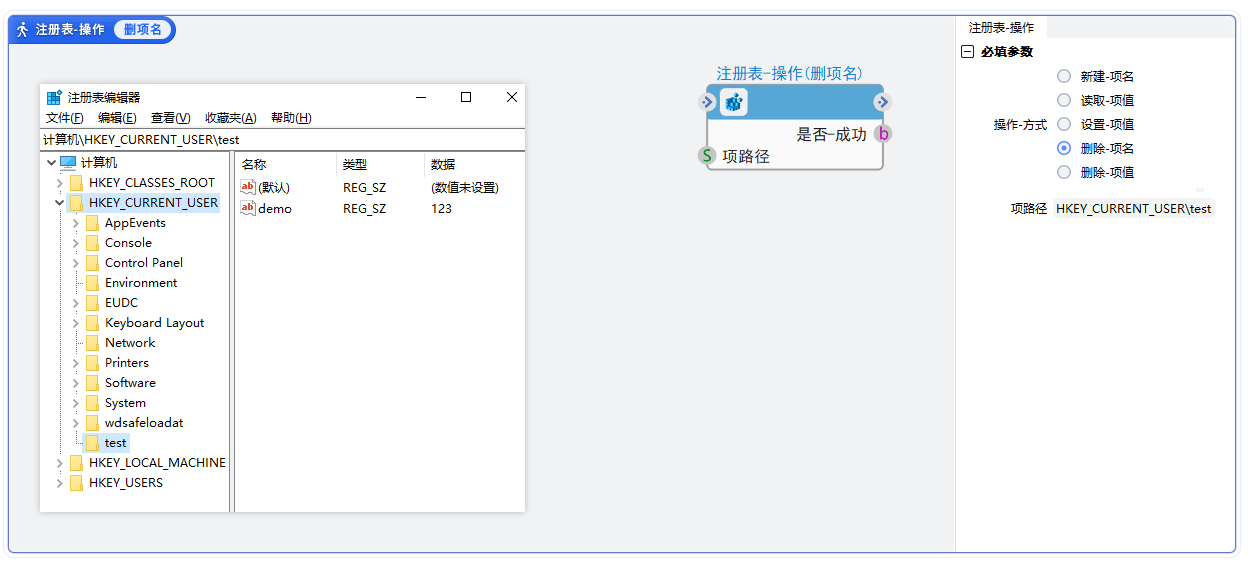Screen dimensions: 1251x571
Task: Click the node's output flow arrow port
Action: pos(882,102)
